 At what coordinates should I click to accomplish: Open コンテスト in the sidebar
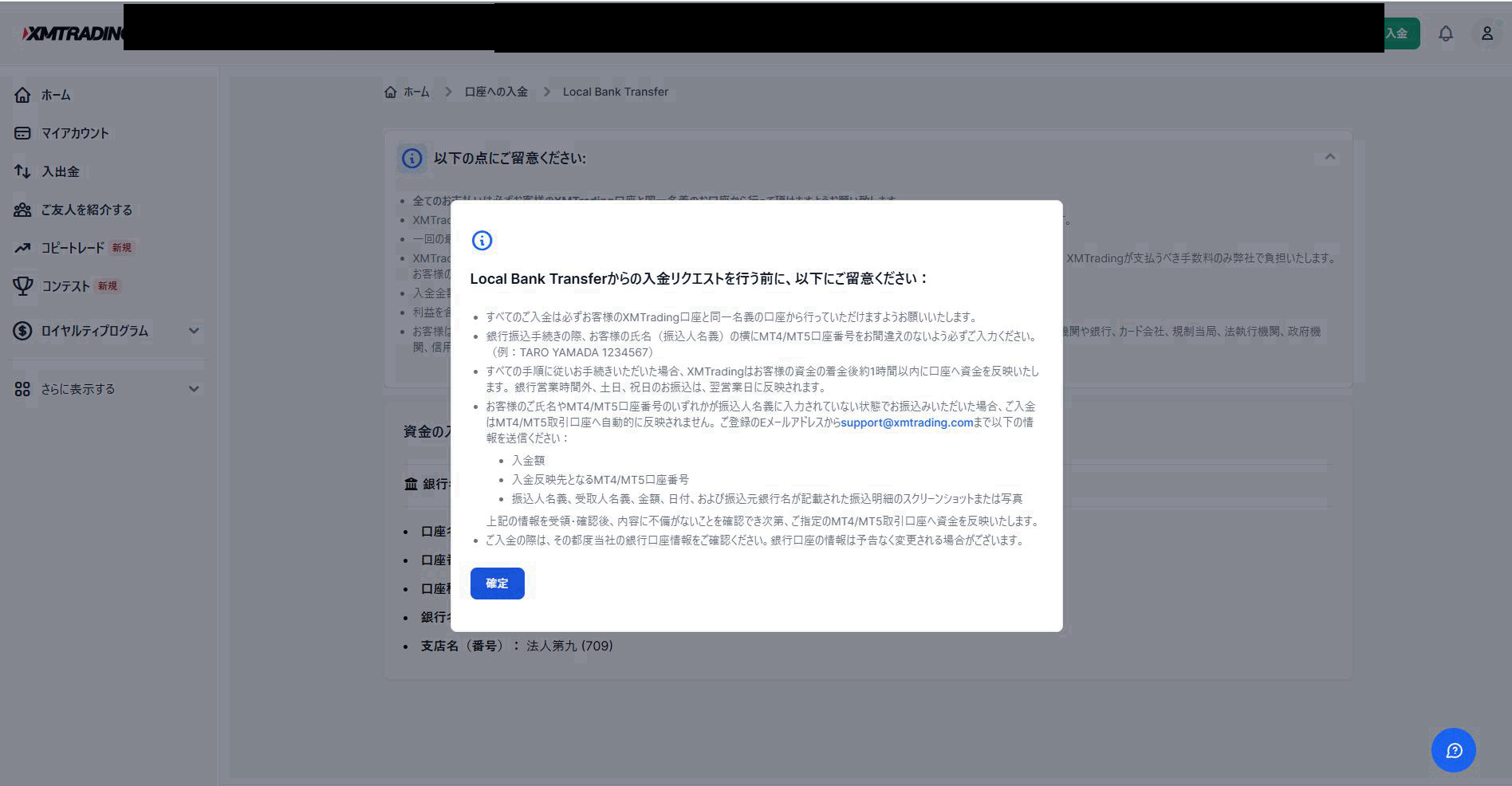[65, 286]
